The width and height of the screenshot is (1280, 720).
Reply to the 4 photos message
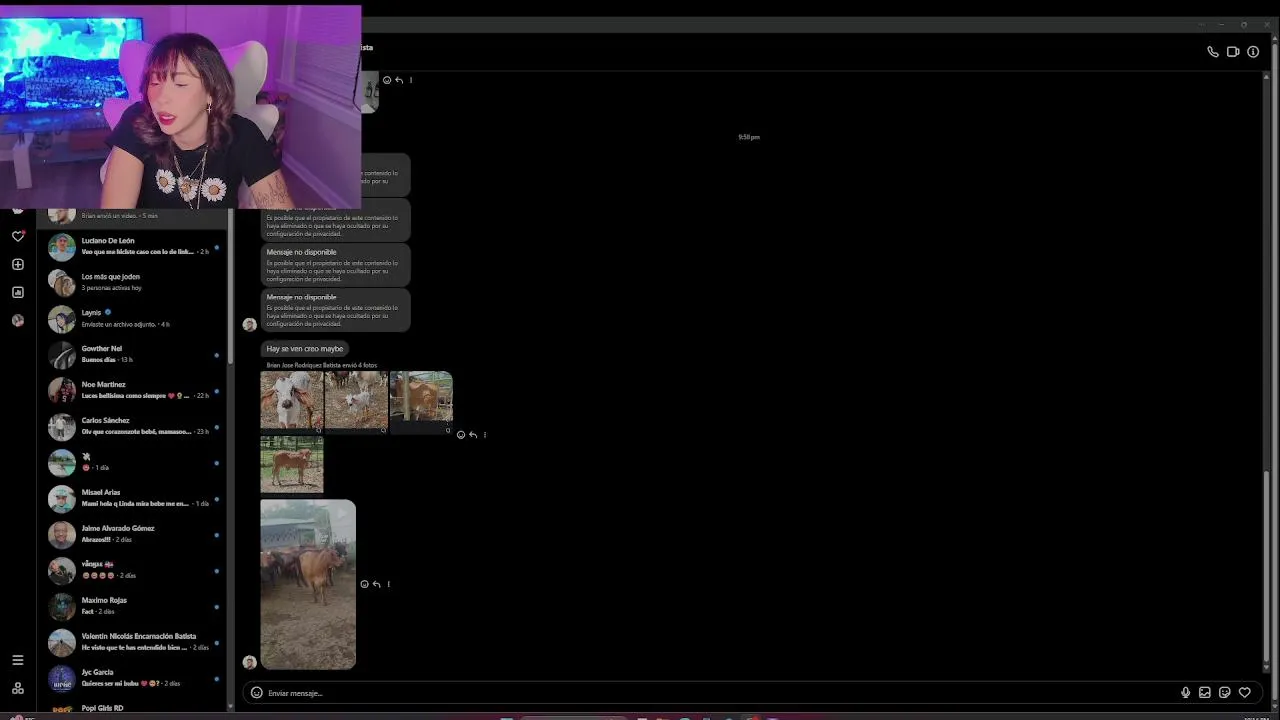473,435
